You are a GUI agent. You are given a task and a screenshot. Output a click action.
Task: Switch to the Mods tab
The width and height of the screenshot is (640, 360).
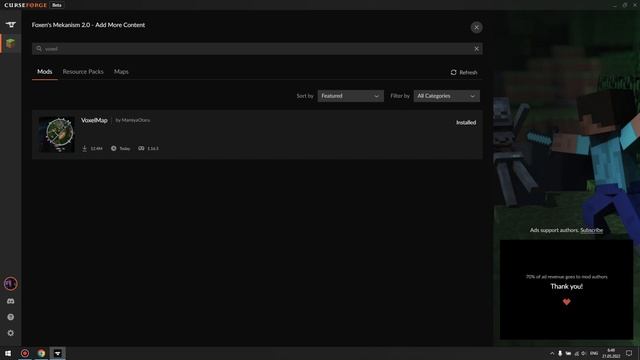click(45, 71)
